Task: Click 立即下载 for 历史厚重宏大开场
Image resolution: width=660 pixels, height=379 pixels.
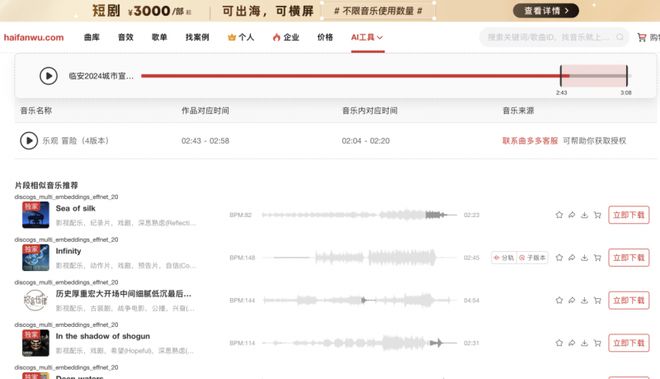Action: [628, 300]
